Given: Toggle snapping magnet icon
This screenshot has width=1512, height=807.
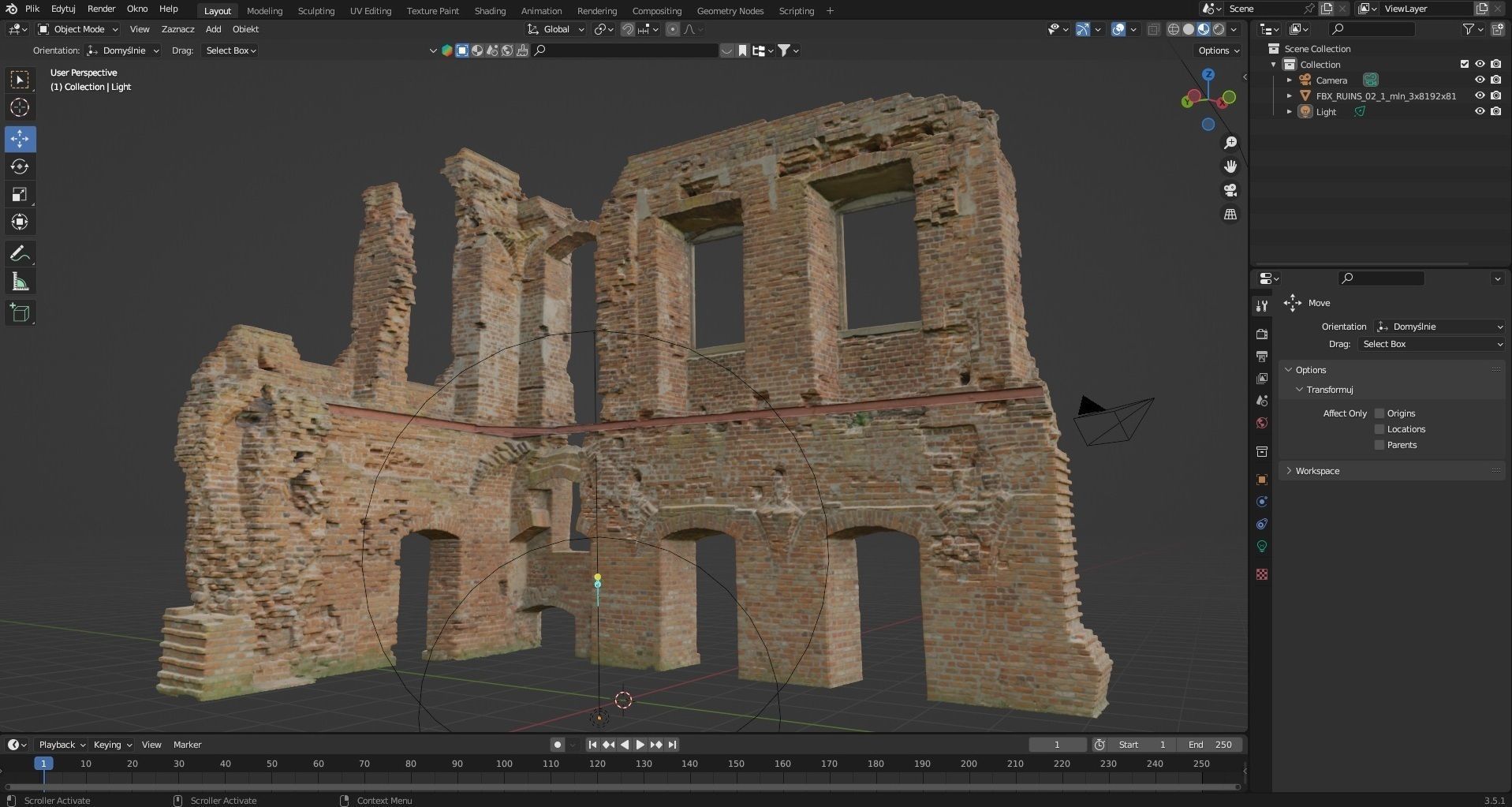Looking at the screenshot, I should tap(628, 29).
